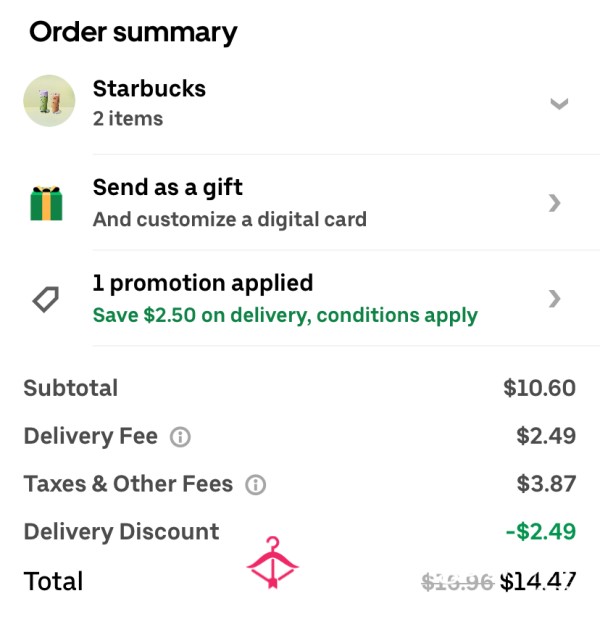Click the Subtotal $10.60 amount
This screenshot has height=617, width=600.
tap(539, 388)
